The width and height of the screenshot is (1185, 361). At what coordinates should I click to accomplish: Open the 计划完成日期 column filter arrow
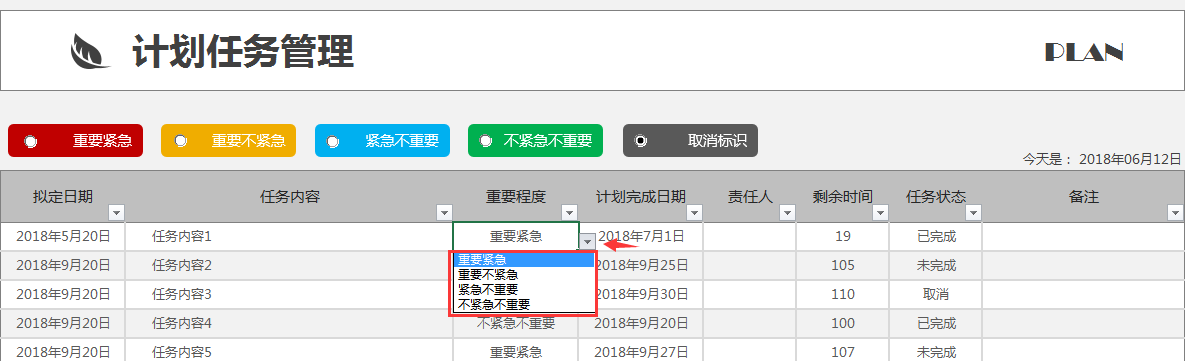(695, 213)
